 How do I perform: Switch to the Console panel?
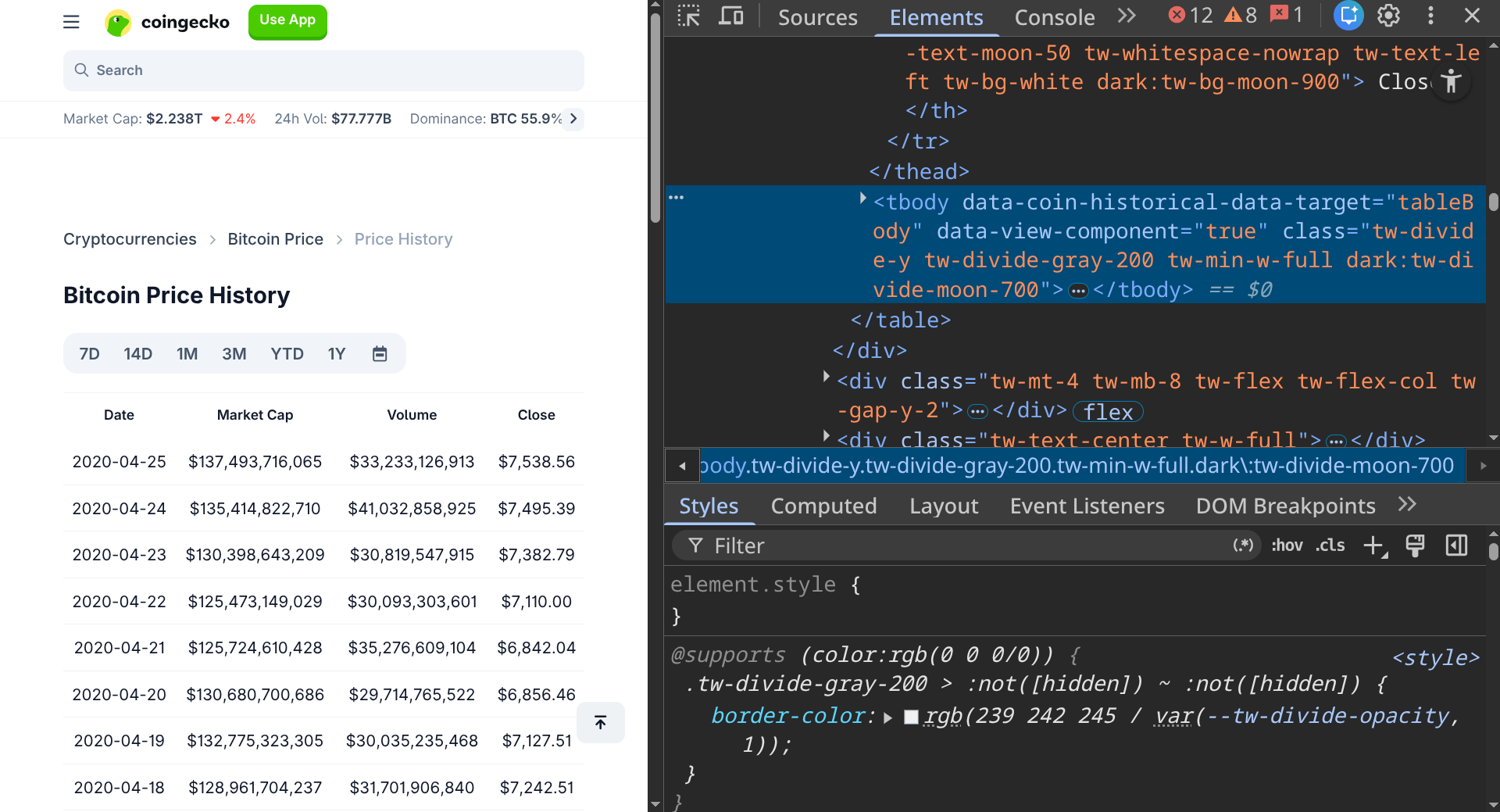(1054, 17)
